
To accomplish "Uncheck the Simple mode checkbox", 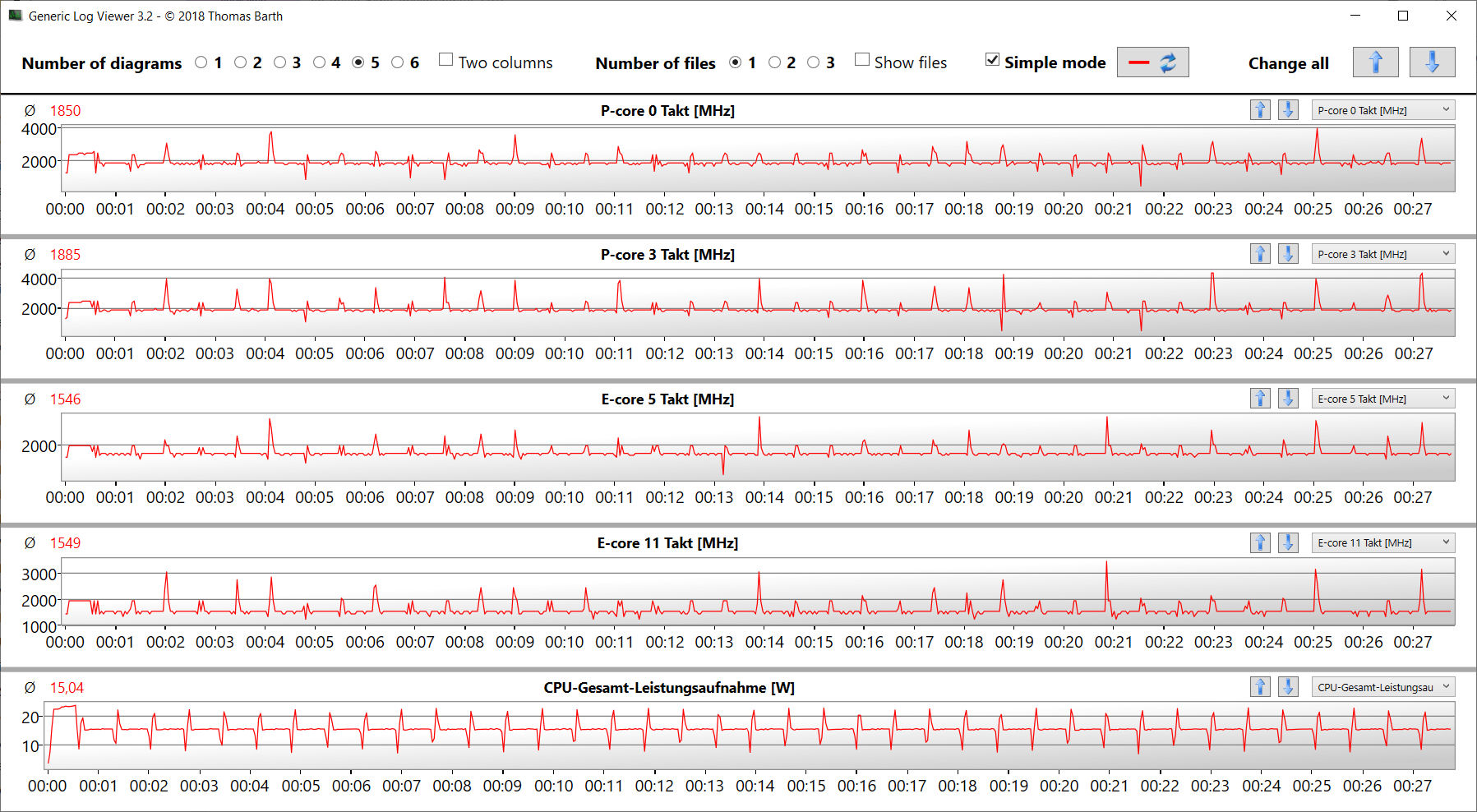I will 993,60.
